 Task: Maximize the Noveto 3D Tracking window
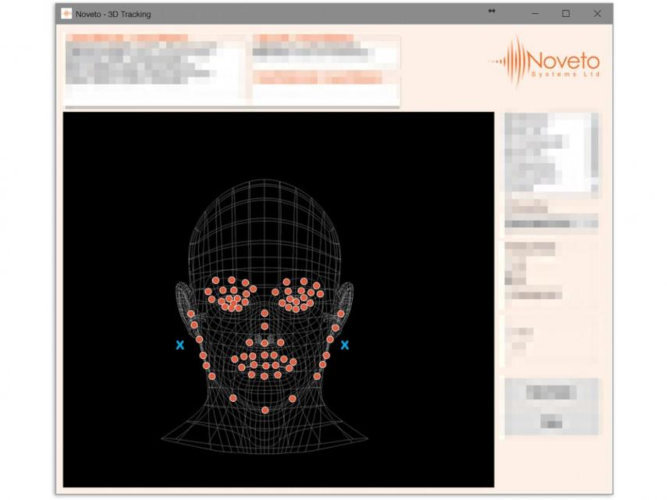tap(566, 14)
